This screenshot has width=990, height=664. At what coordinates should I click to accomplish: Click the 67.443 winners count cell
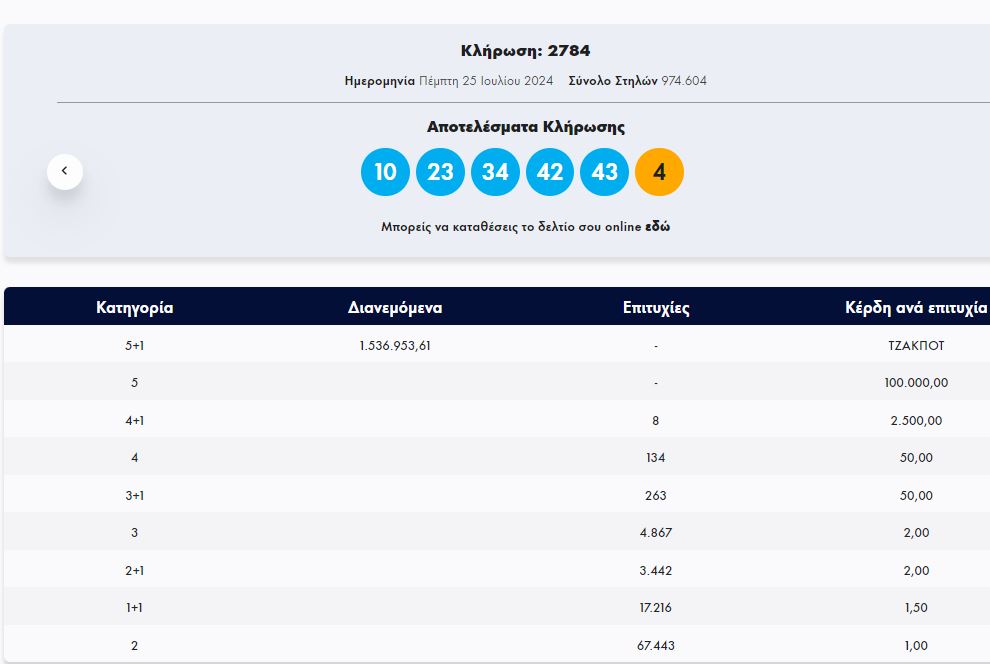point(655,646)
